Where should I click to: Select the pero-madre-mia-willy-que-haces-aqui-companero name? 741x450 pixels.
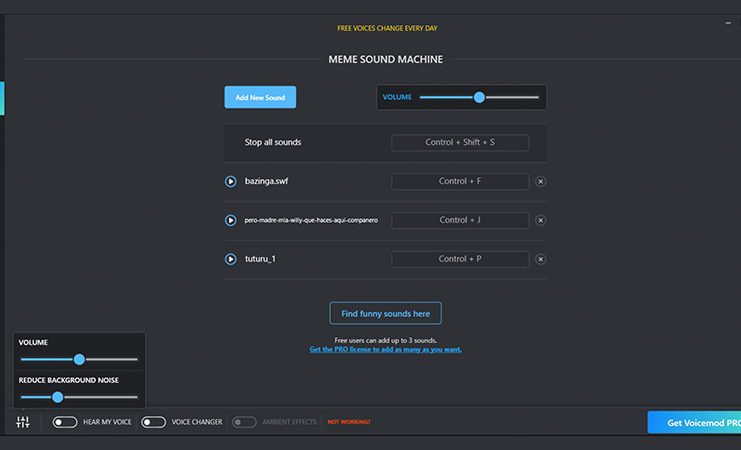311,220
